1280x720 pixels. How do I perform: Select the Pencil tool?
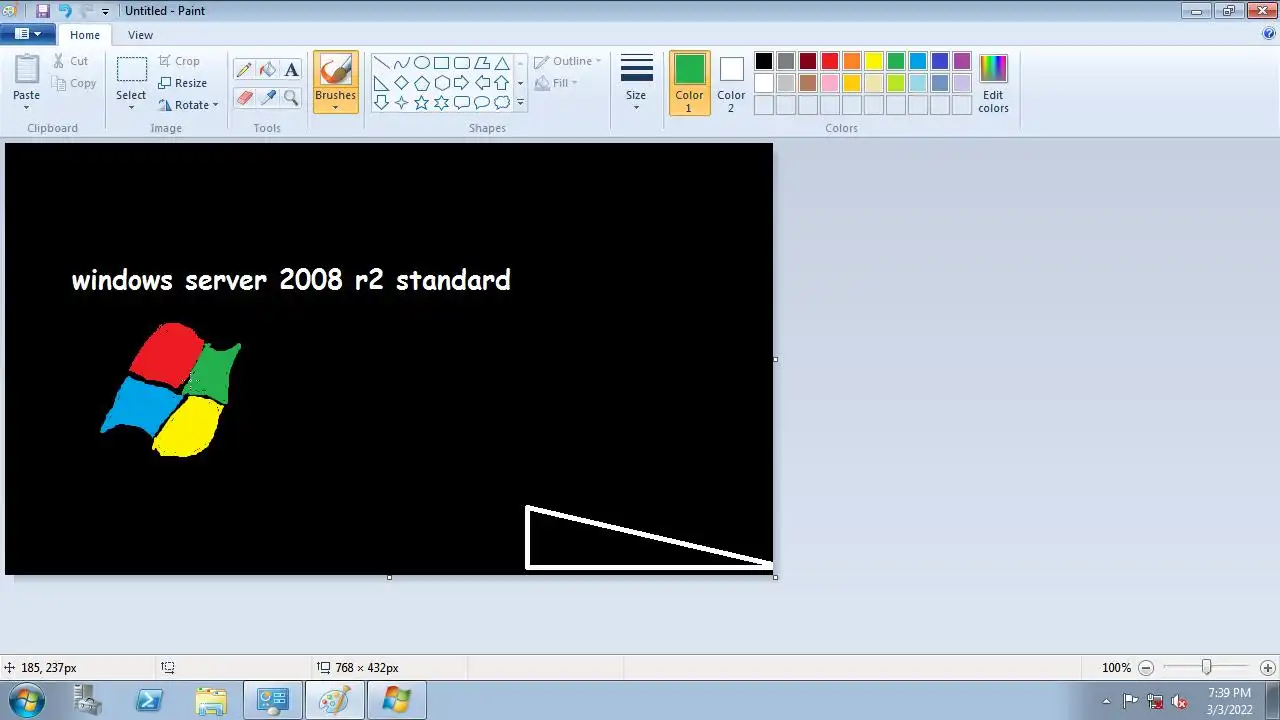[244, 70]
